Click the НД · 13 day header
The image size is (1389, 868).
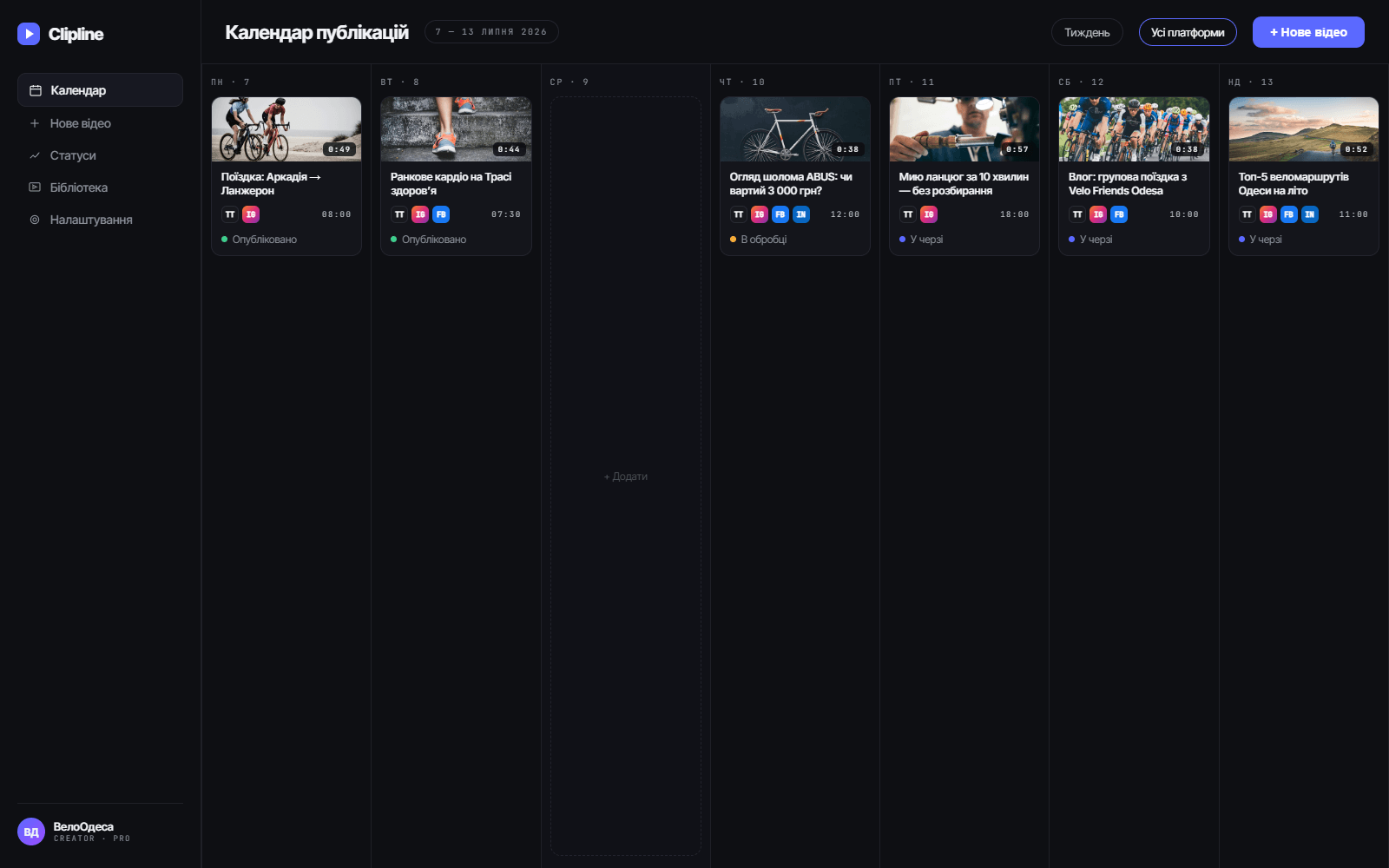[x=1251, y=82]
